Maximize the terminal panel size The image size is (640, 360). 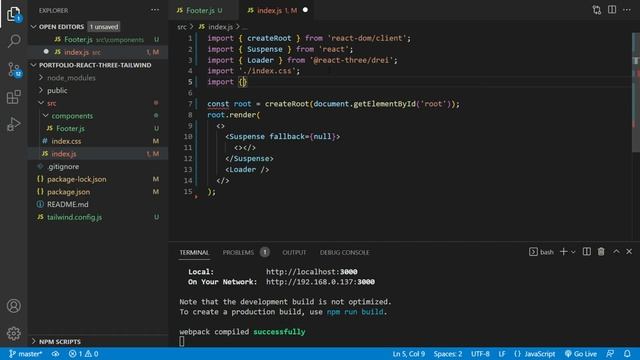click(x=616, y=252)
